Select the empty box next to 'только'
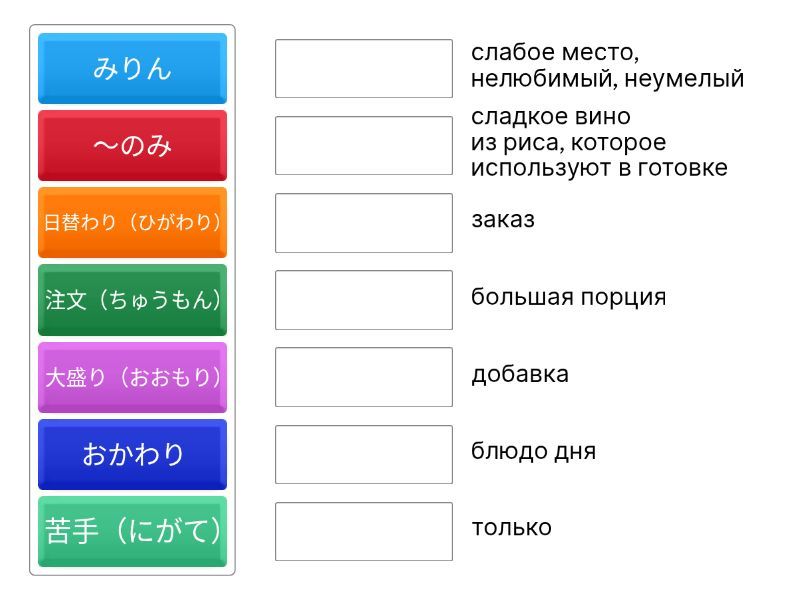Image resolution: width=800 pixels, height=600 pixels. tap(364, 531)
